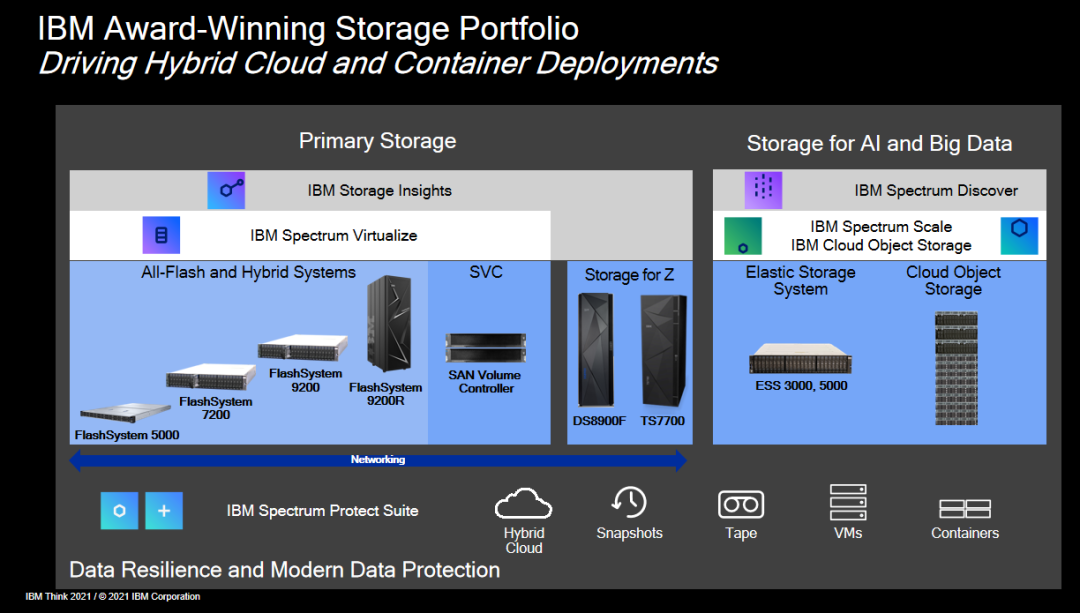Click the IBM Spectrum Scale text
Viewport: 1080px width, 613px height.
[x=881, y=227]
